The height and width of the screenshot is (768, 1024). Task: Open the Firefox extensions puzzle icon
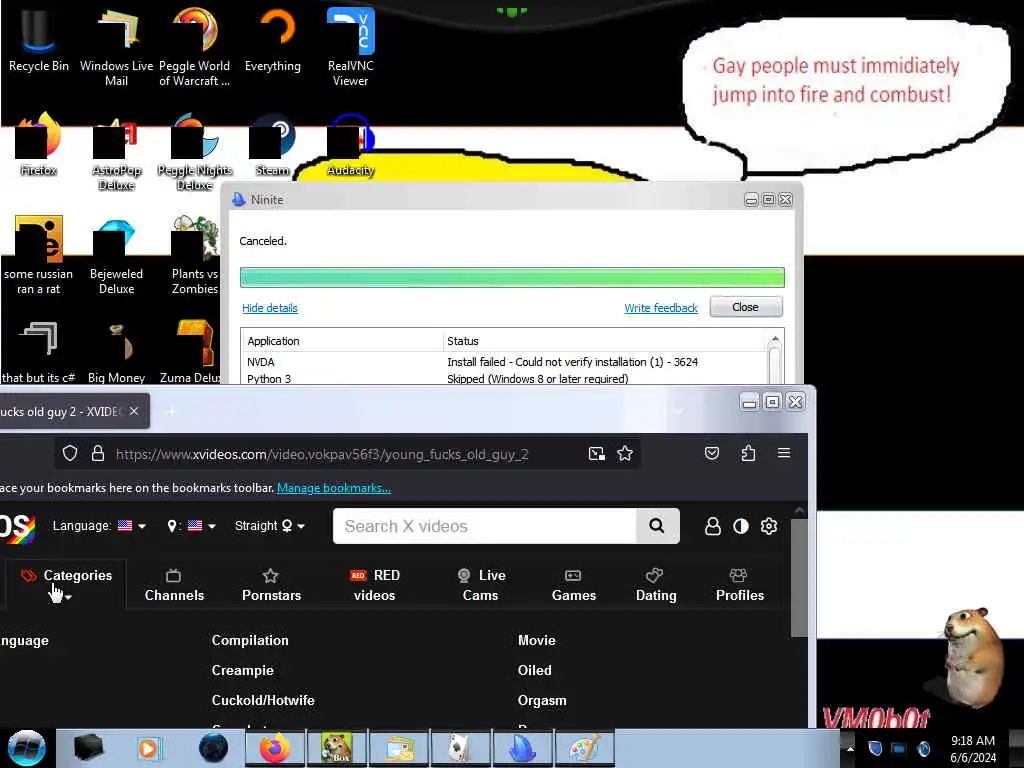coord(748,453)
